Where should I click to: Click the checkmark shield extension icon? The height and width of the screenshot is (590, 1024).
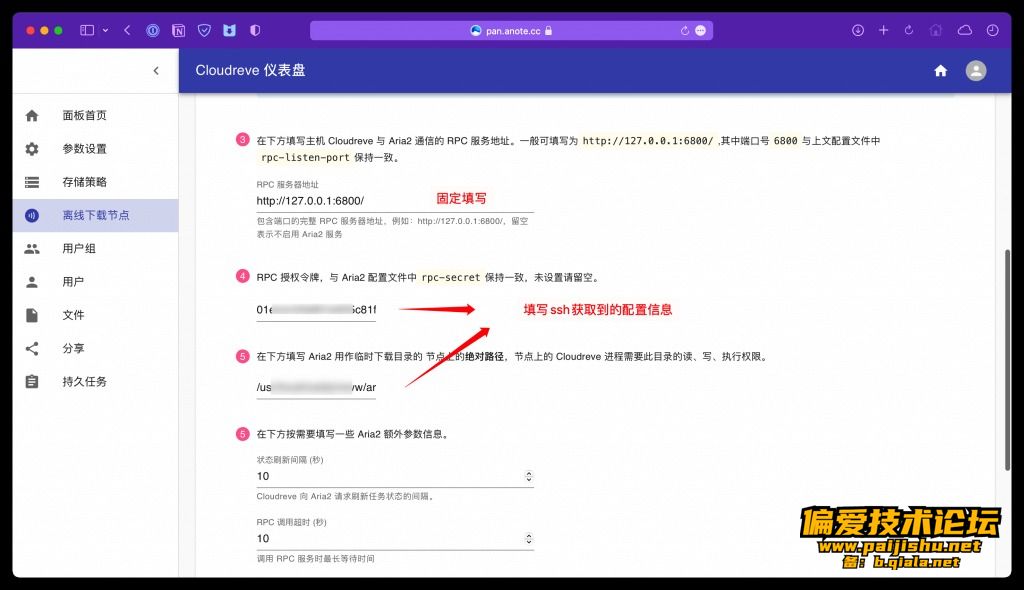pos(204,30)
